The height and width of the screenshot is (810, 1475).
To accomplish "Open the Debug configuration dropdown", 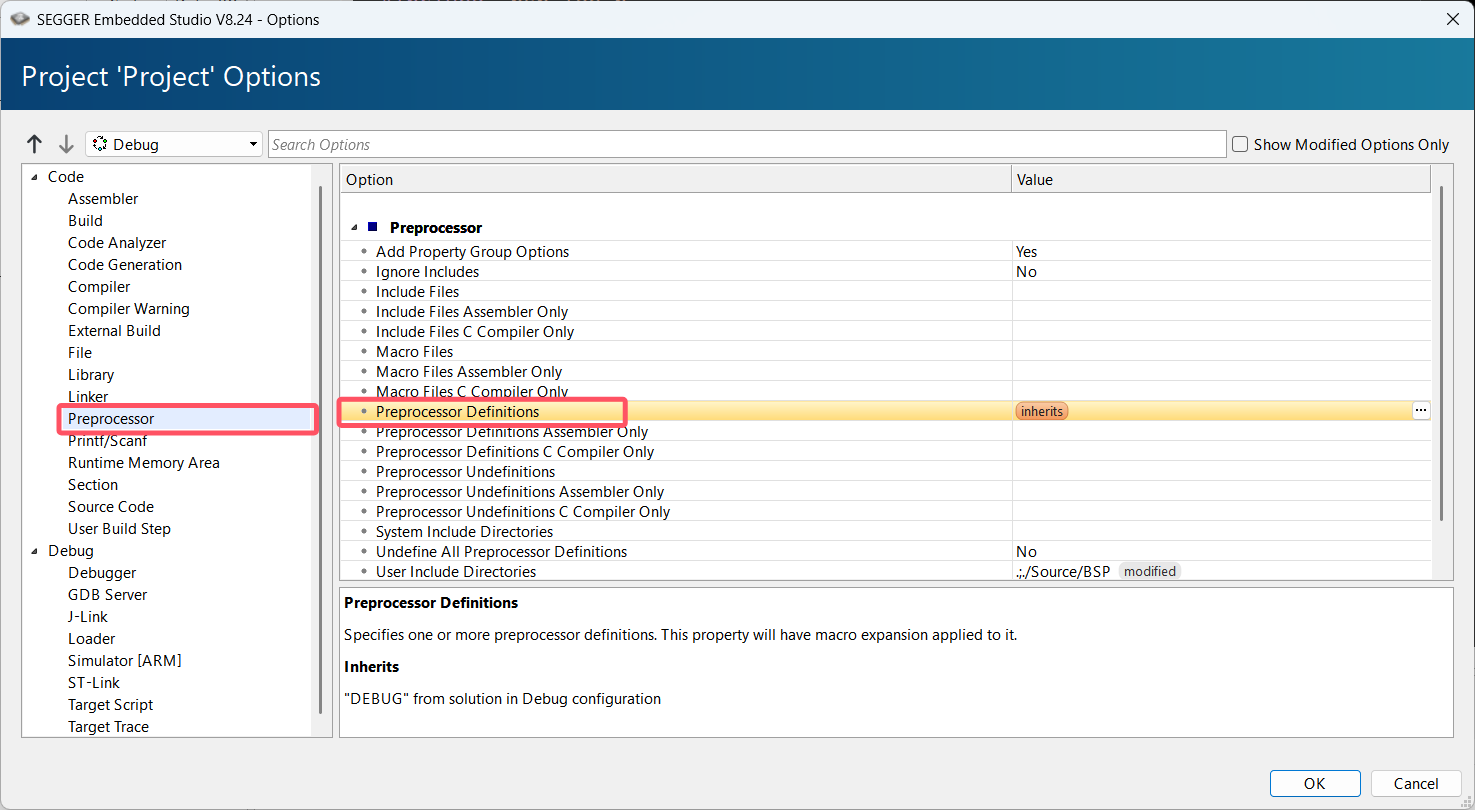I will [x=174, y=144].
